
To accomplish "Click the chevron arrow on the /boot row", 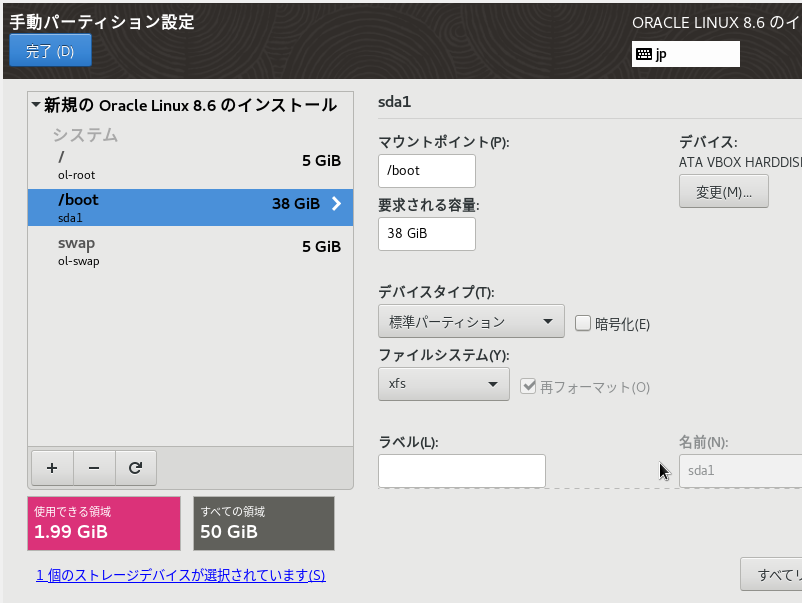I will (336, 204).
